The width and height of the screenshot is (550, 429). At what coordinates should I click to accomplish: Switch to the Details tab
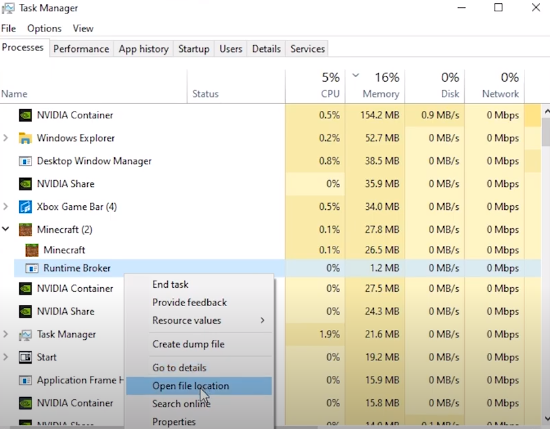click(x=266, y=49)
